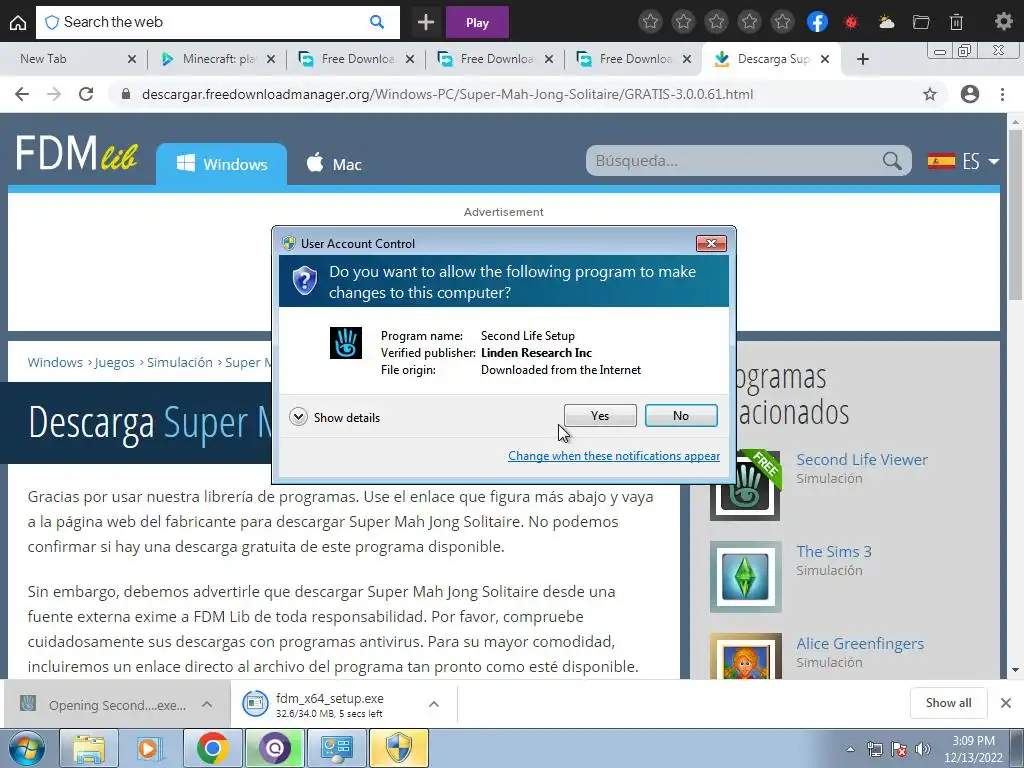Click the trash bin icon in top toolbar
The image size is (1024, 768).
tap(956, 22)
